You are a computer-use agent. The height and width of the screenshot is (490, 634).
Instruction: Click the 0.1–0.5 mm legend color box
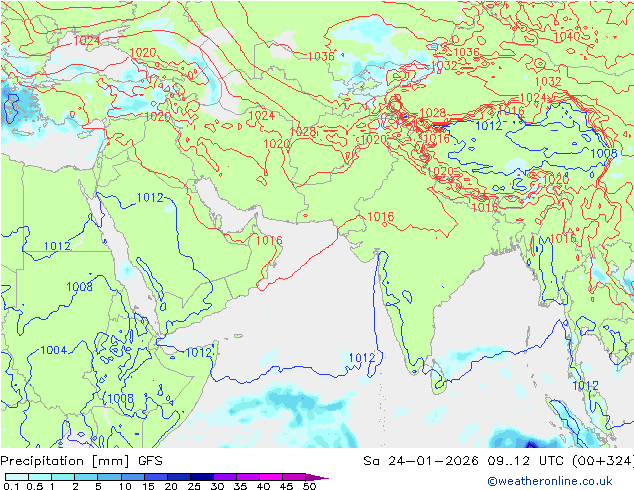(x=17, y=477)
